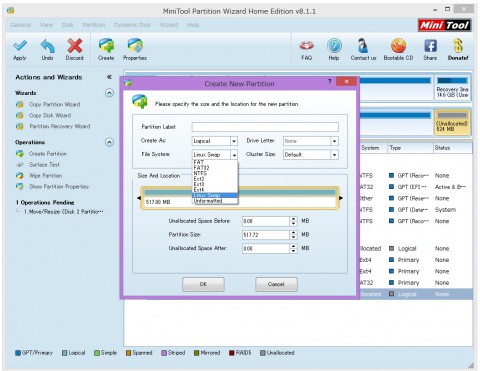This screenshot has width=480, height=371.
Task: Click the System status row
Action: [x=445, y=210]
